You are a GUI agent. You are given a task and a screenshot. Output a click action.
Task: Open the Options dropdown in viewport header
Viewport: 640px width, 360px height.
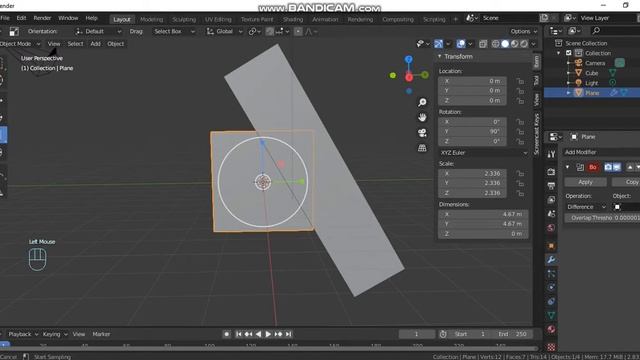(524, 31)
